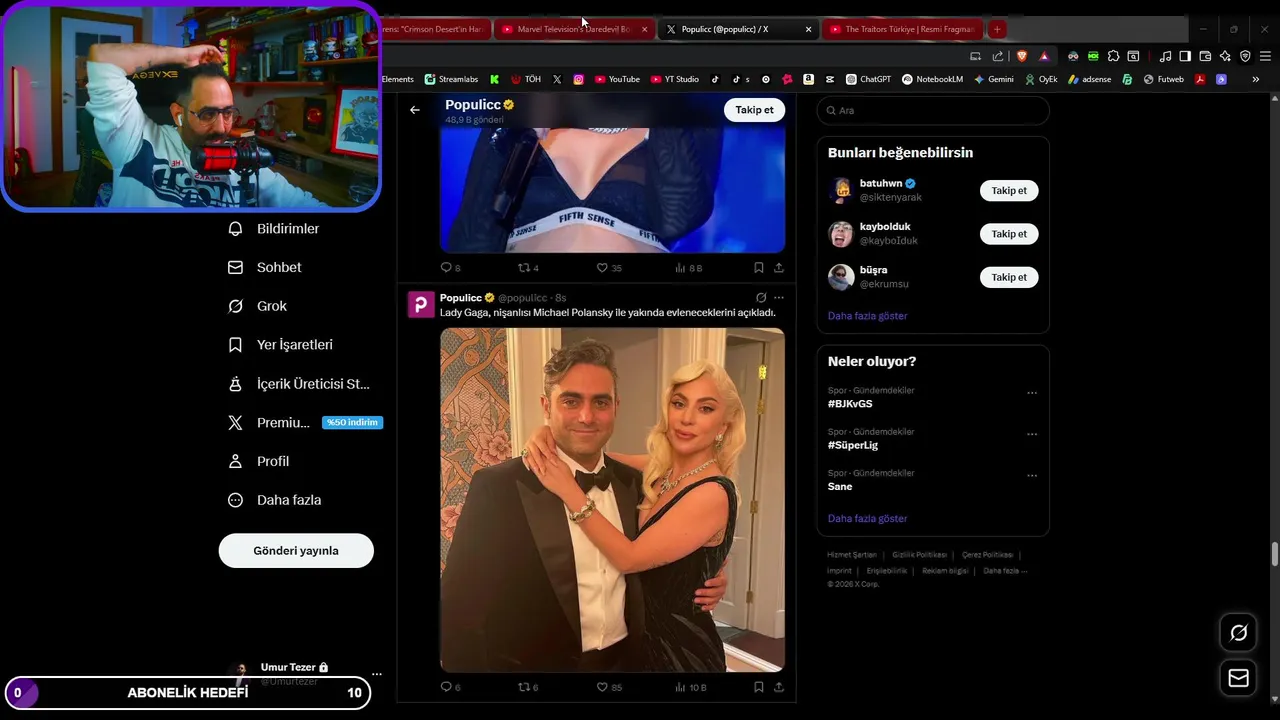Screen dimensions: 1280x720
Task: Reply to the Fifth Sense photo post
Action: 451,268
